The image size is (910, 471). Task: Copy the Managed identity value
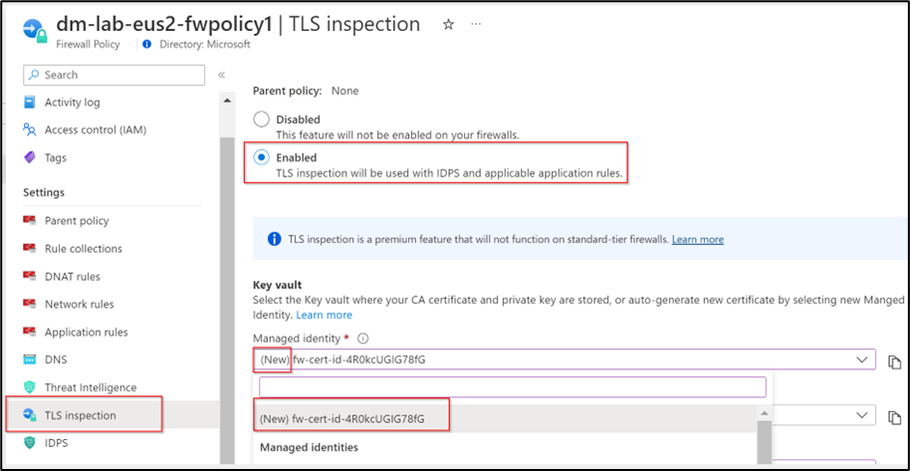(x=893, y=361)
